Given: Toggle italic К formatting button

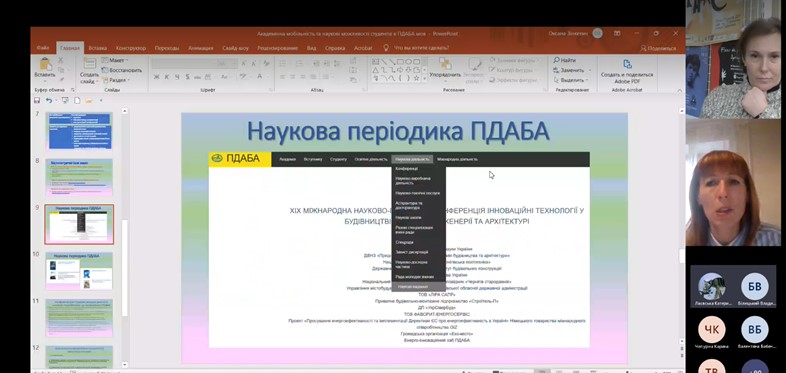Looking at the screenshot, I should pos(167,77).
